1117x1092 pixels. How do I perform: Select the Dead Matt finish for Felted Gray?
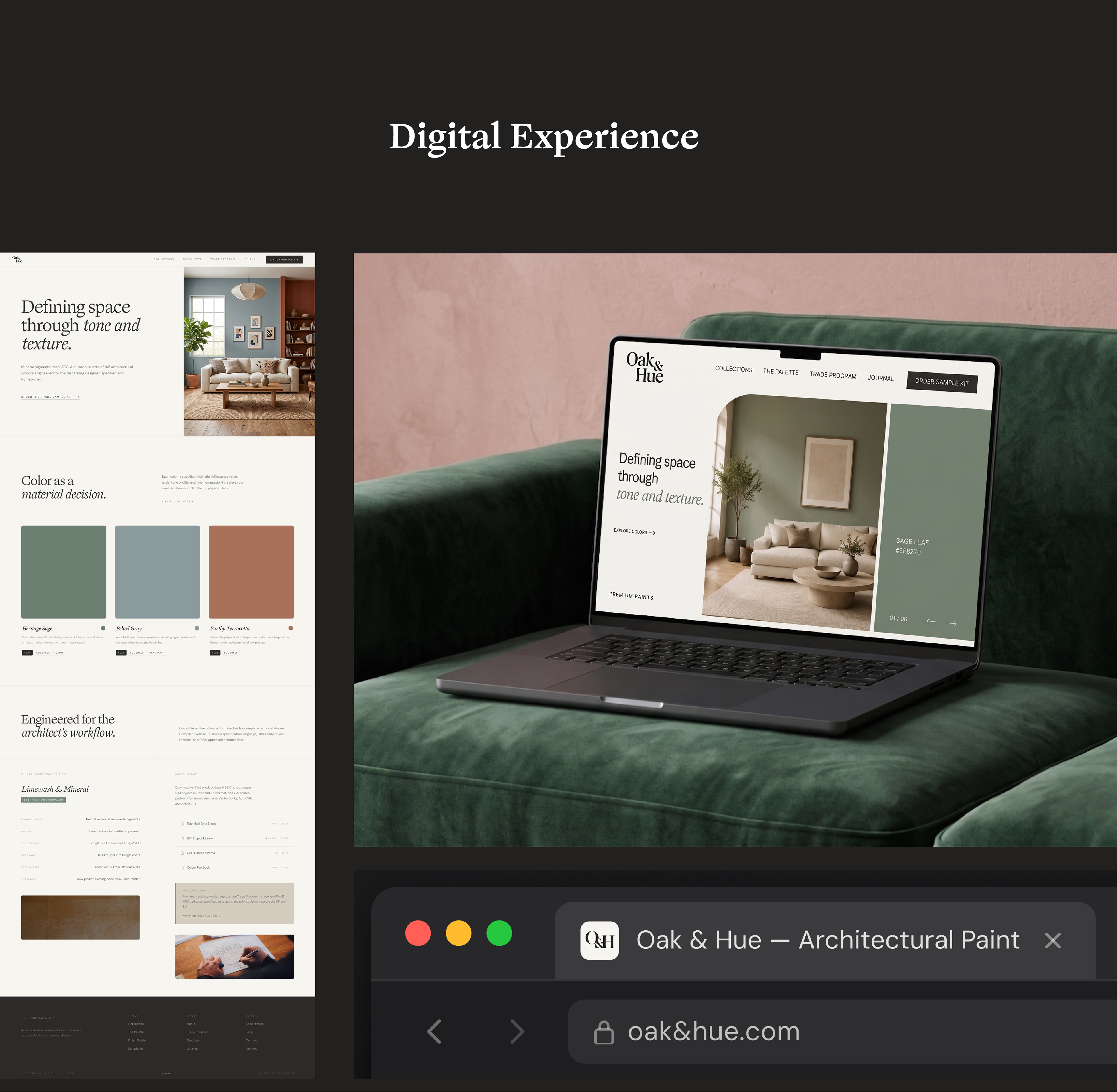[x=156, y=653]
